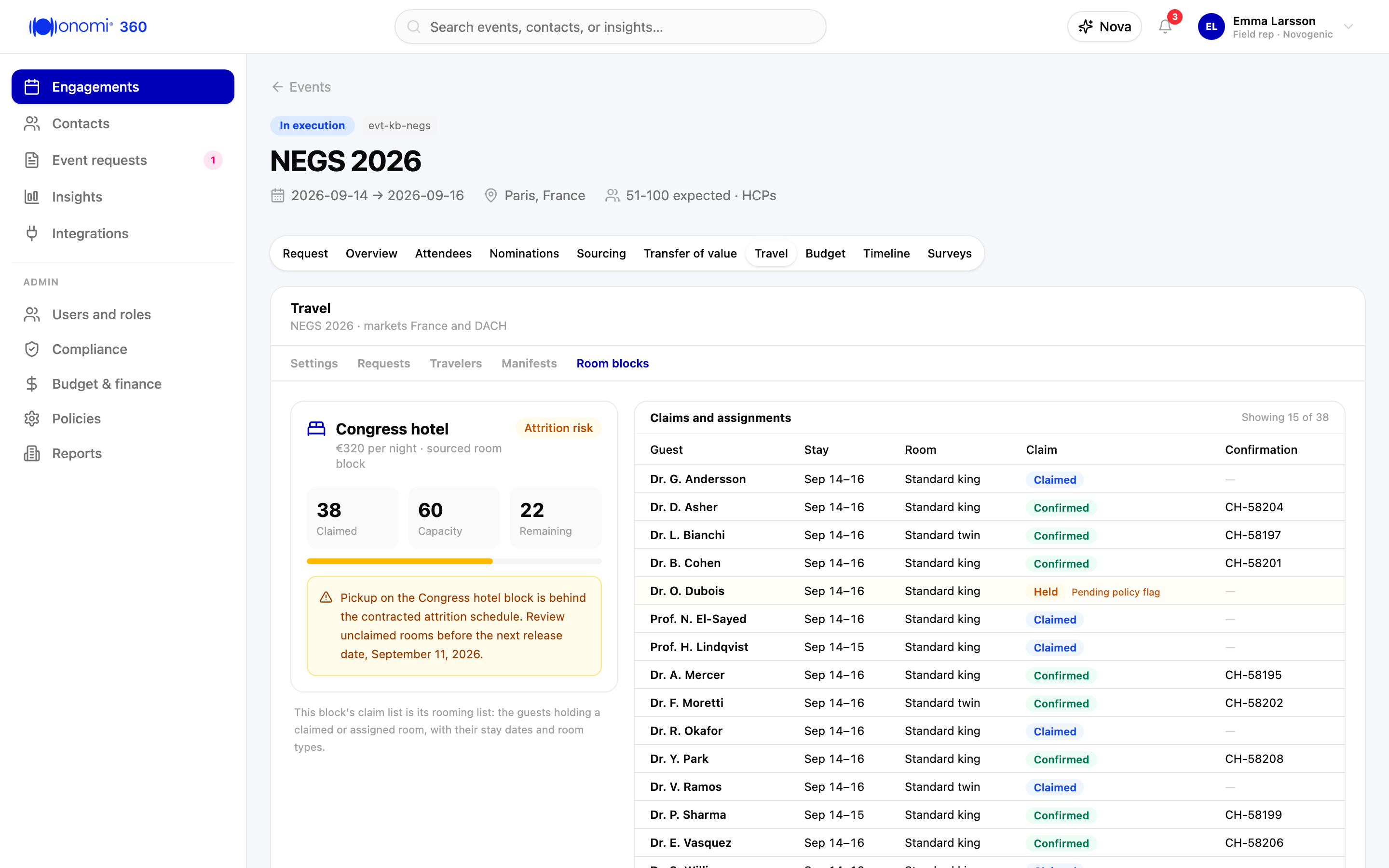The height and width of the screenshot is (868, 1389).
Task: Click the Insights bar chart icon
Action: pyautogui.click(x=32, y=197)
